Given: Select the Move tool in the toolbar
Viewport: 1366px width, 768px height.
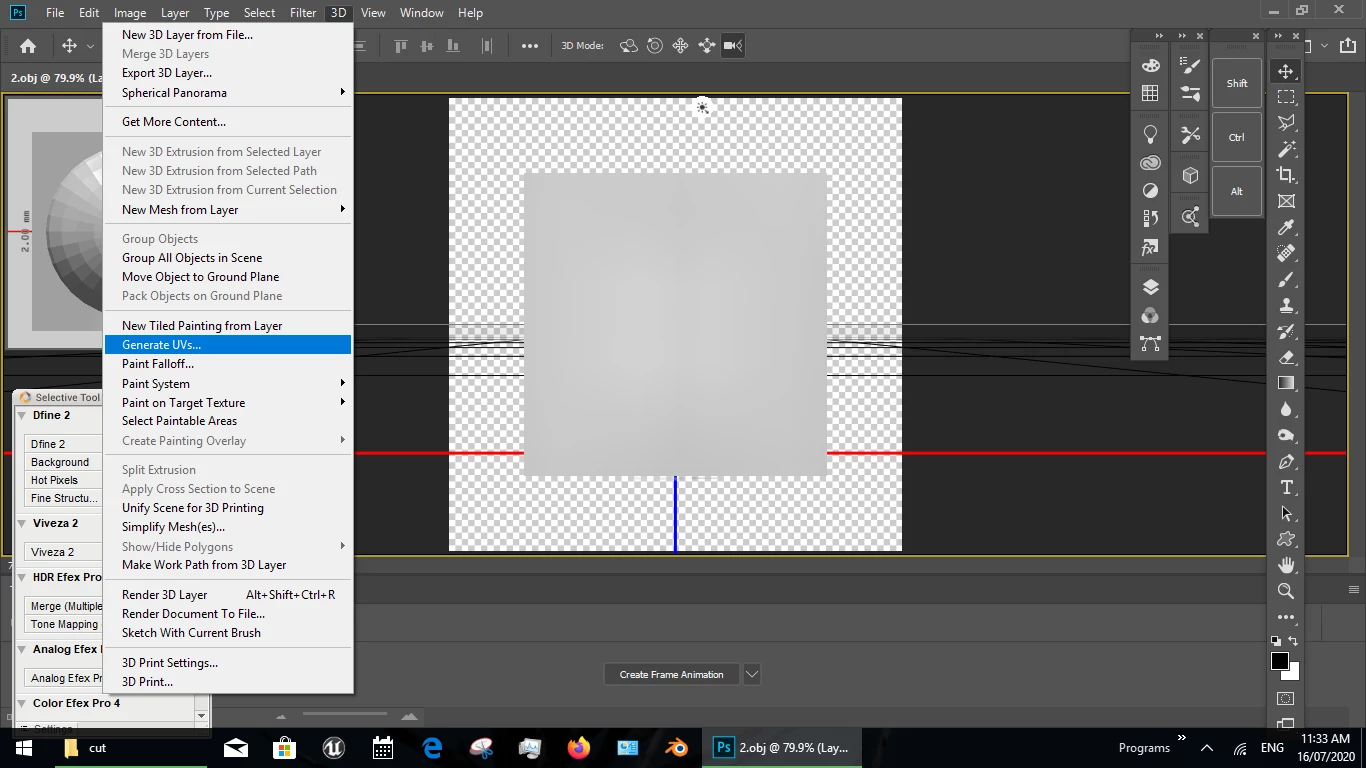Looking at the screenshot, I should 1286,71.
